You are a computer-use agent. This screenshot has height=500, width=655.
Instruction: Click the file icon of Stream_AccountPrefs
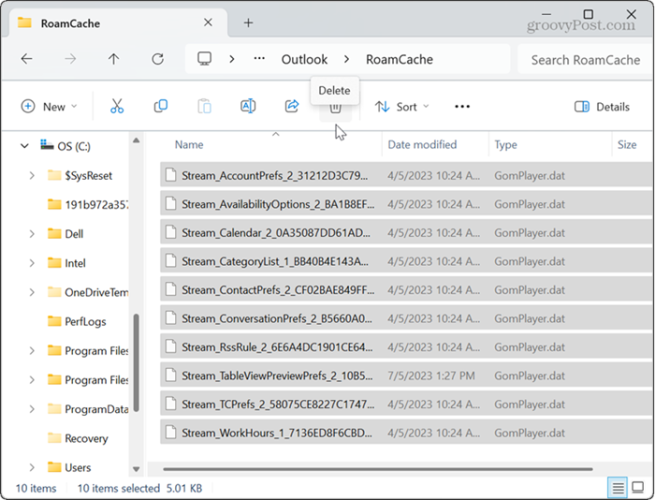(x=170, y=175)
